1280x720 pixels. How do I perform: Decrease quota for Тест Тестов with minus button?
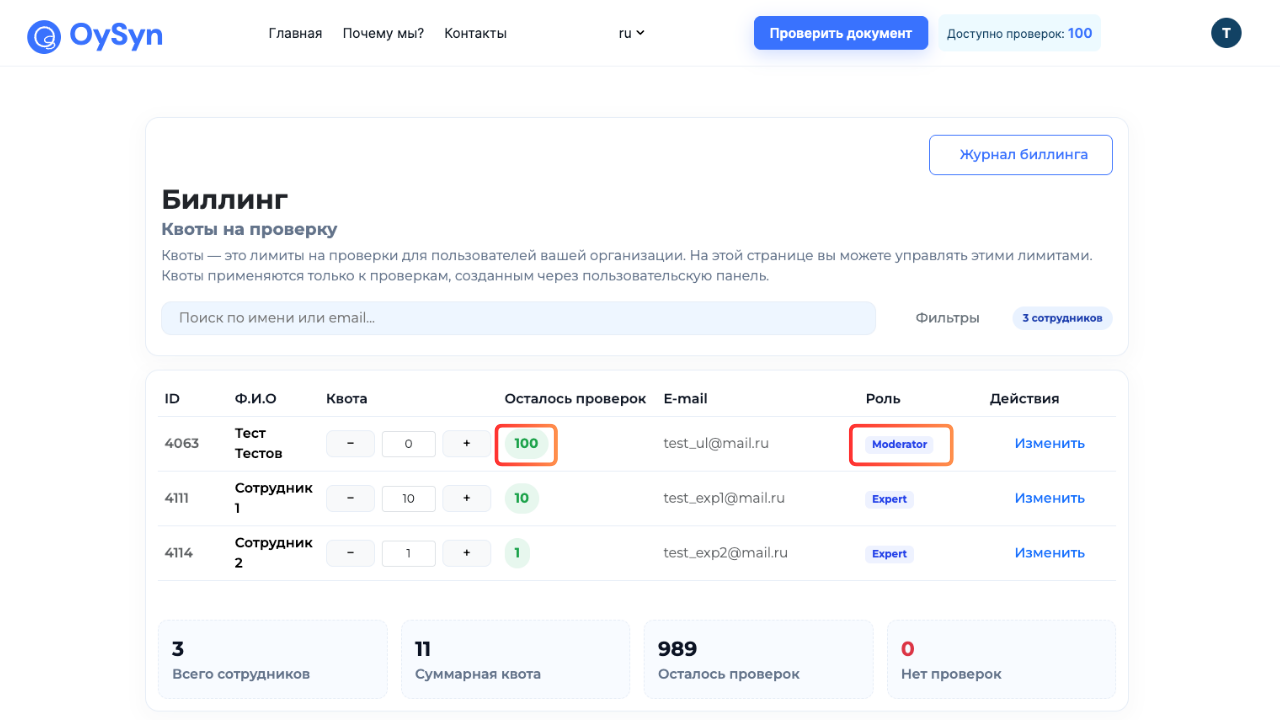coord(350,443)
